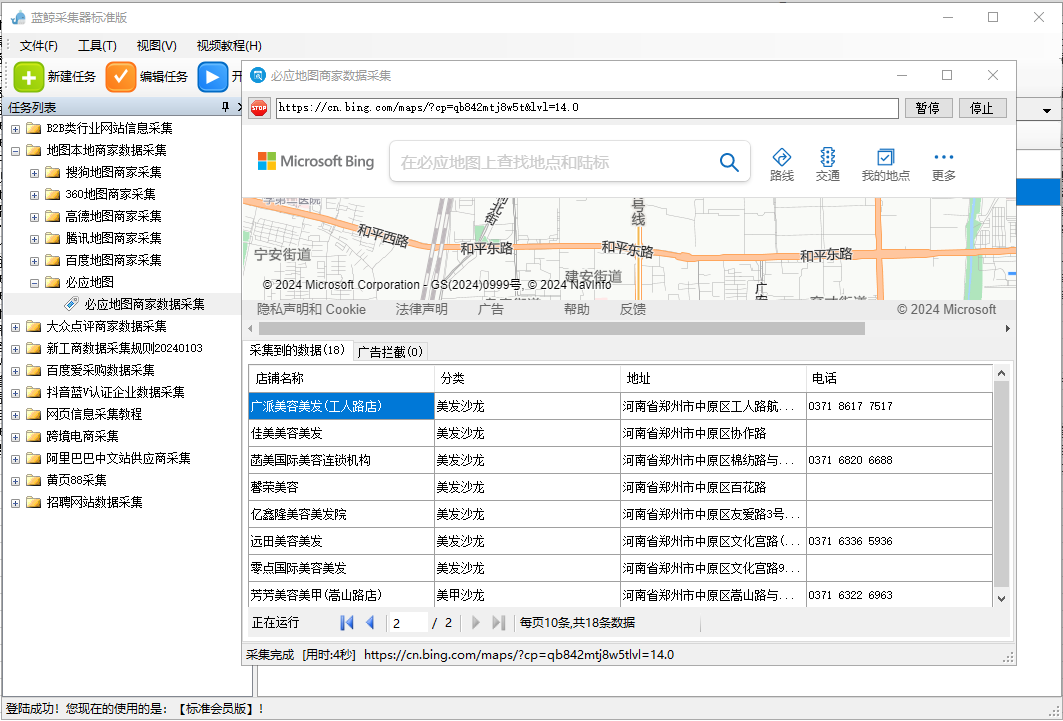Click the 停止 button

coord(982,108)
